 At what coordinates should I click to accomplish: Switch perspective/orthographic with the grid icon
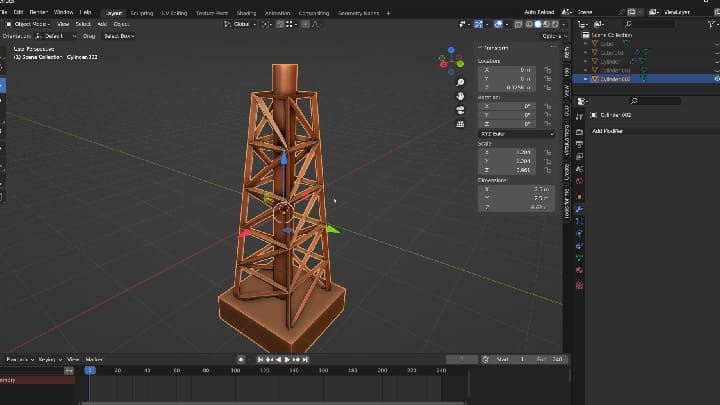click(x=460, y=124)
